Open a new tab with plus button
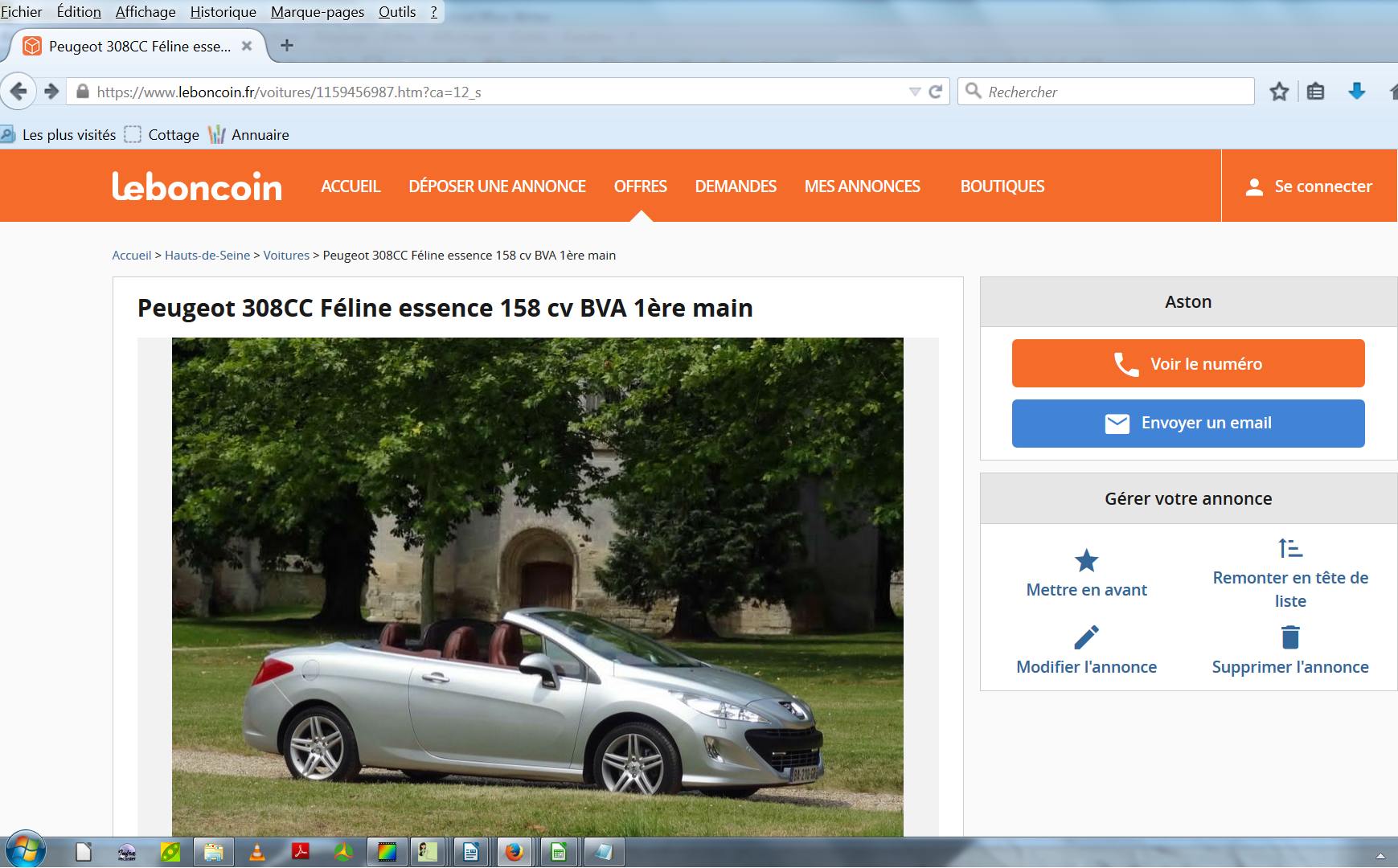 pyautogui.click(x=286, y=46)
